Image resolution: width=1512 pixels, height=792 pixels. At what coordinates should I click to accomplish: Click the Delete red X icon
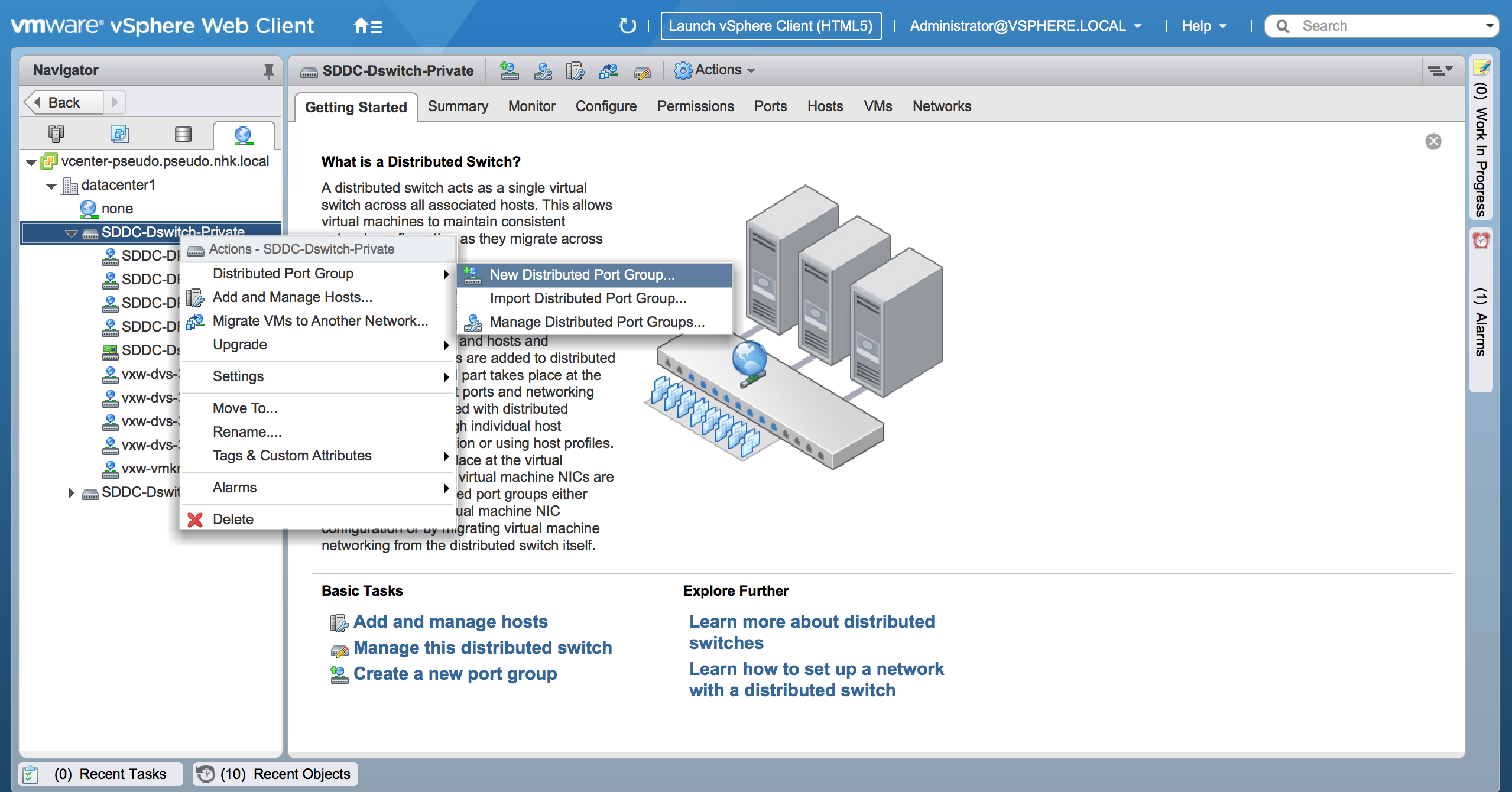(x=194, y=520)
